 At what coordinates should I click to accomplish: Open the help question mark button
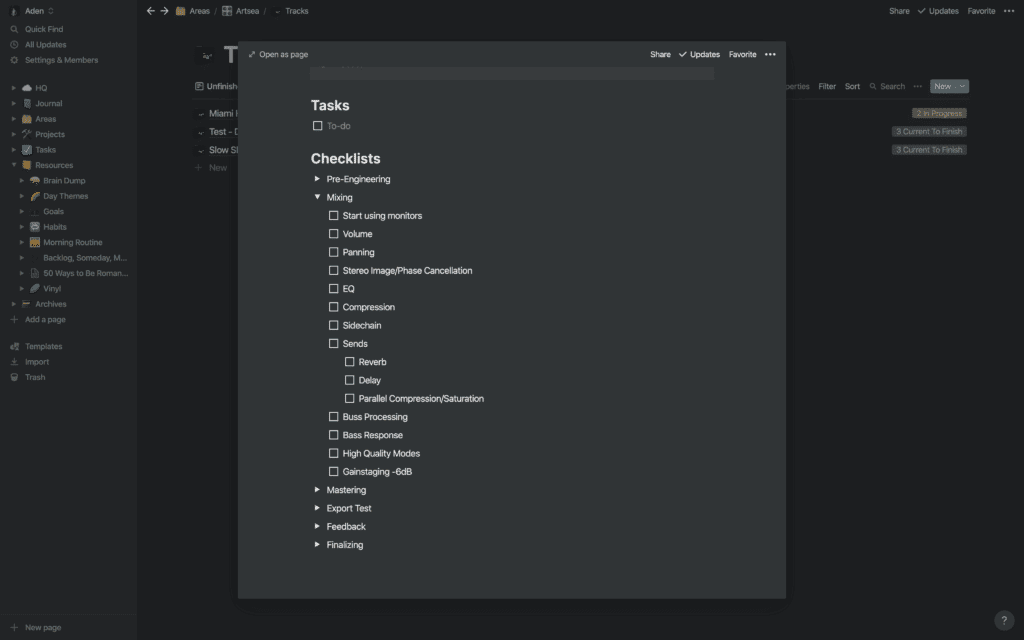(x=1004, y=620)
